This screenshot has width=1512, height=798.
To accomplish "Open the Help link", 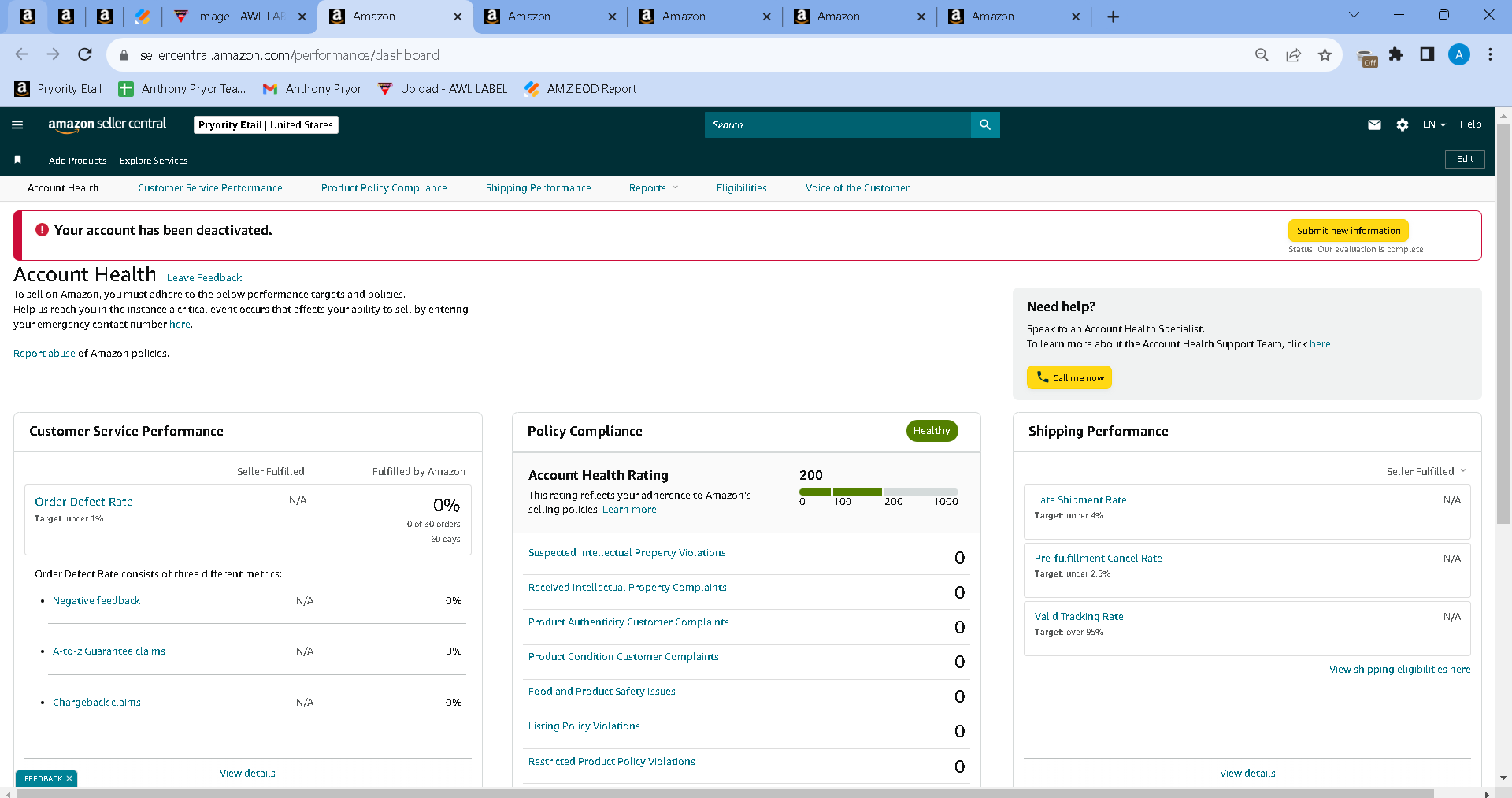I will coord(1470,124).
